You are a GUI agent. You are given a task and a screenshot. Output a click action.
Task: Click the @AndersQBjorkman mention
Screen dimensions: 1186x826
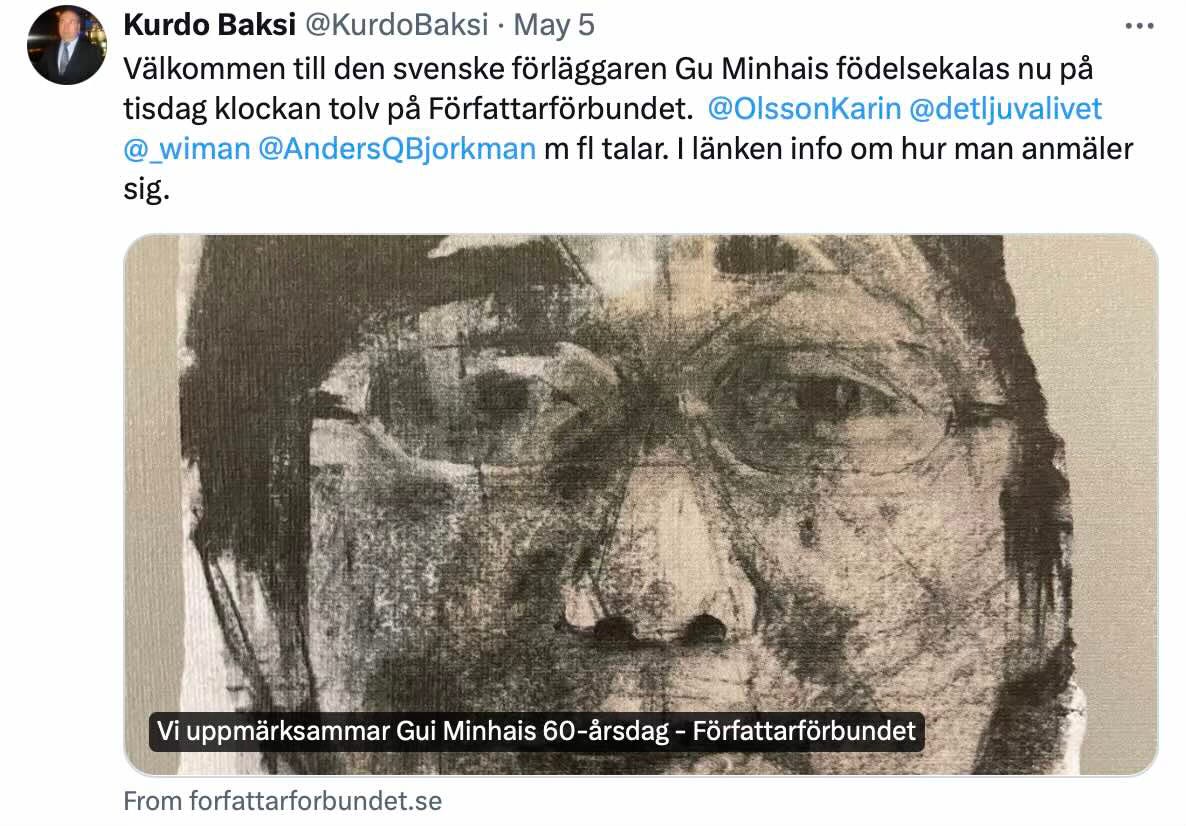(397, 149)
